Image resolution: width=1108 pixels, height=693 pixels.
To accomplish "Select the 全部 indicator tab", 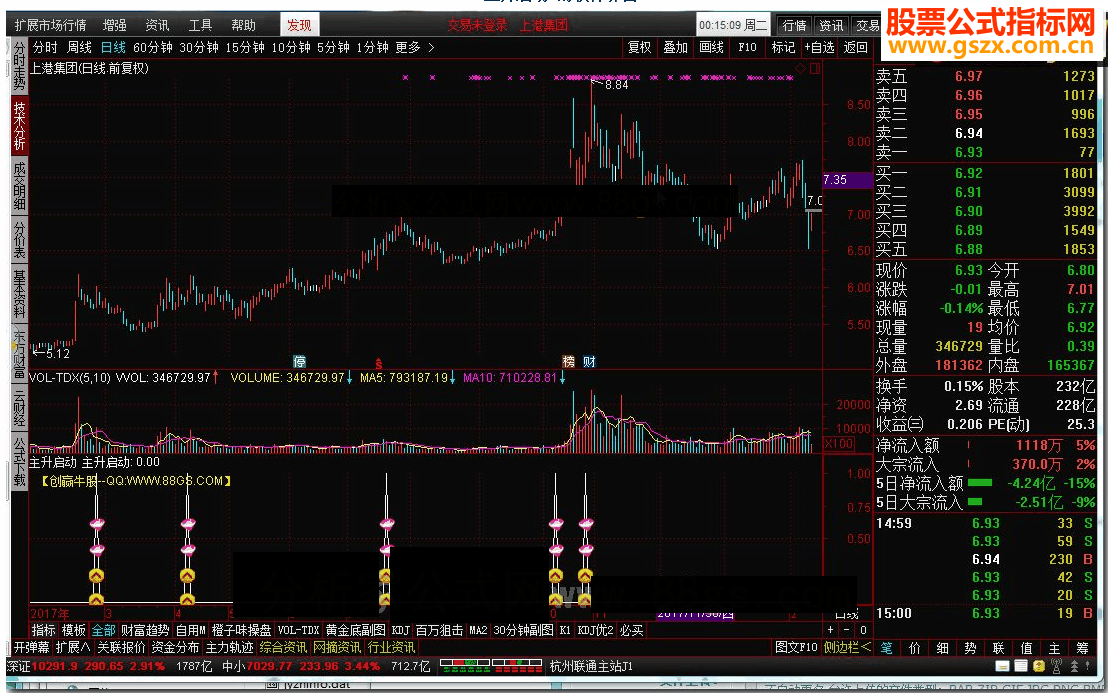I will 103,630.
